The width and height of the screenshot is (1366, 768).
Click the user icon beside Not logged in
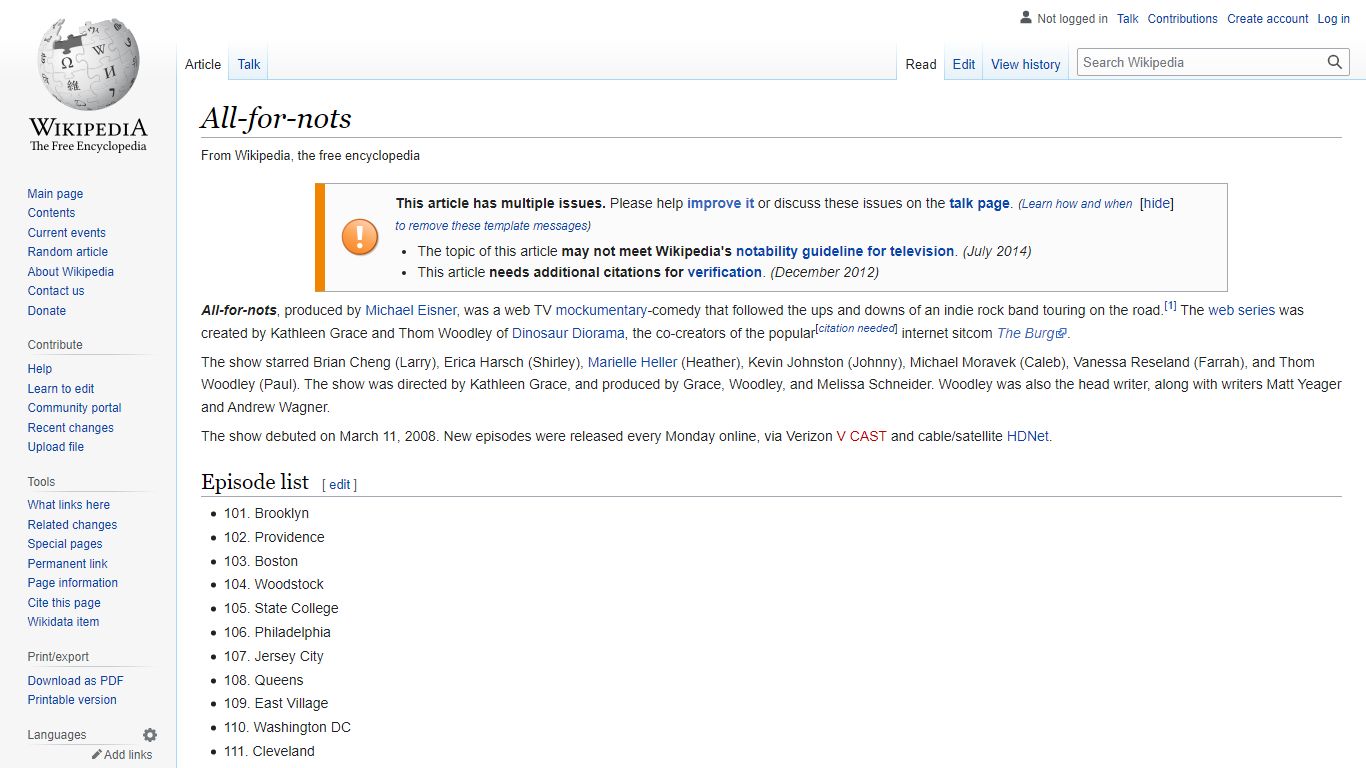1025,18
